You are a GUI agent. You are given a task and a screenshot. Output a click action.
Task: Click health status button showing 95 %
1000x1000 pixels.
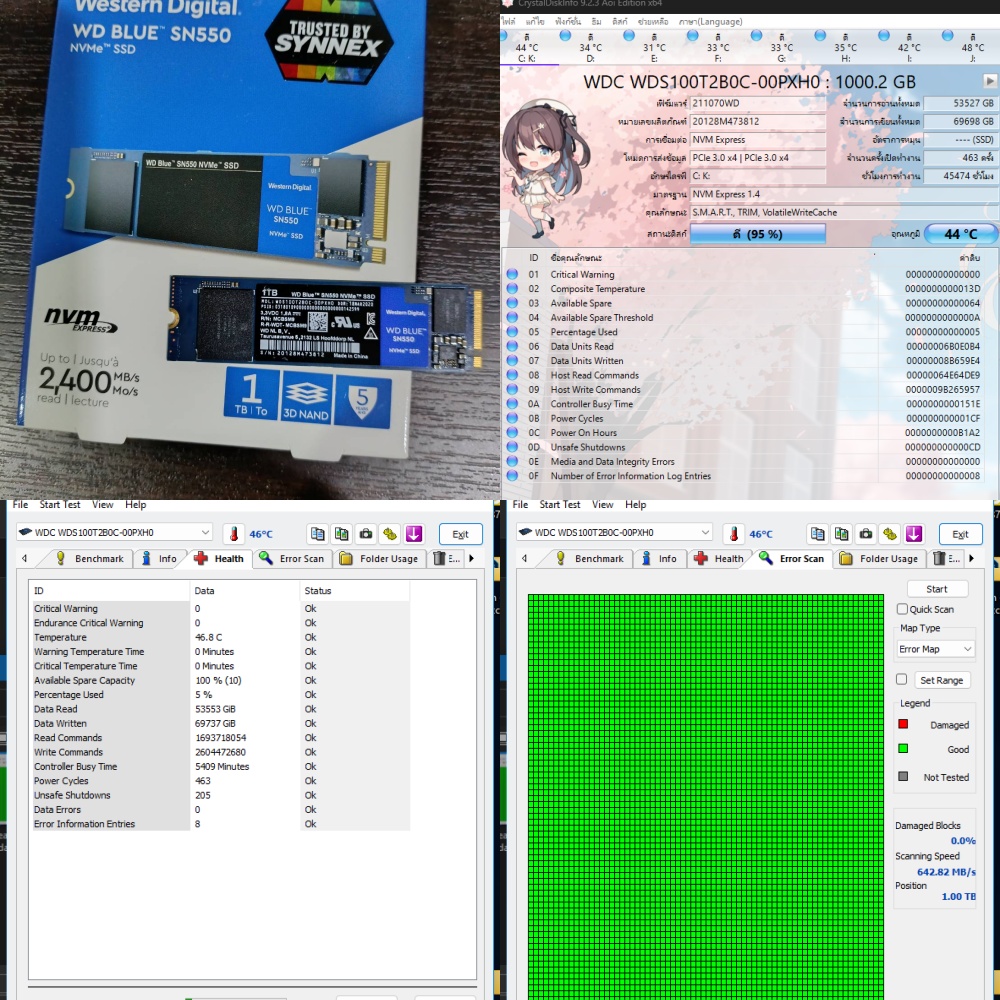758,234
